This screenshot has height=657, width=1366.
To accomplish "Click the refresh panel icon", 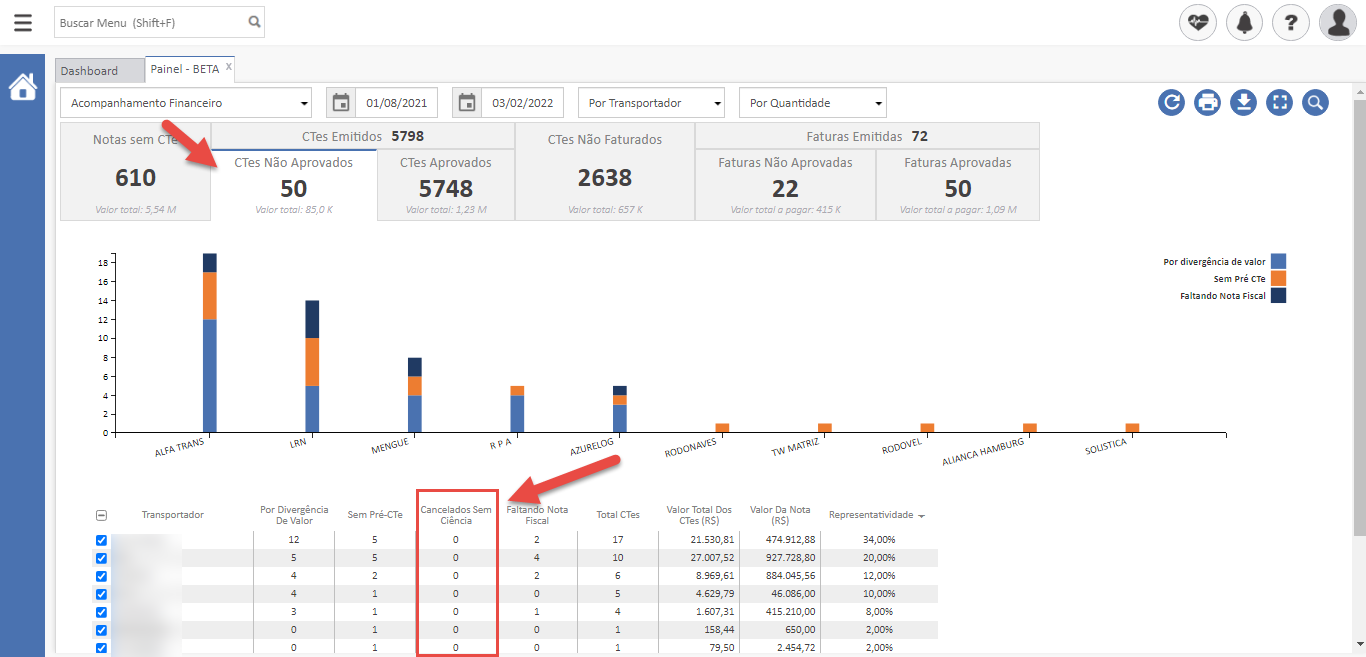I will (1172, 102).
